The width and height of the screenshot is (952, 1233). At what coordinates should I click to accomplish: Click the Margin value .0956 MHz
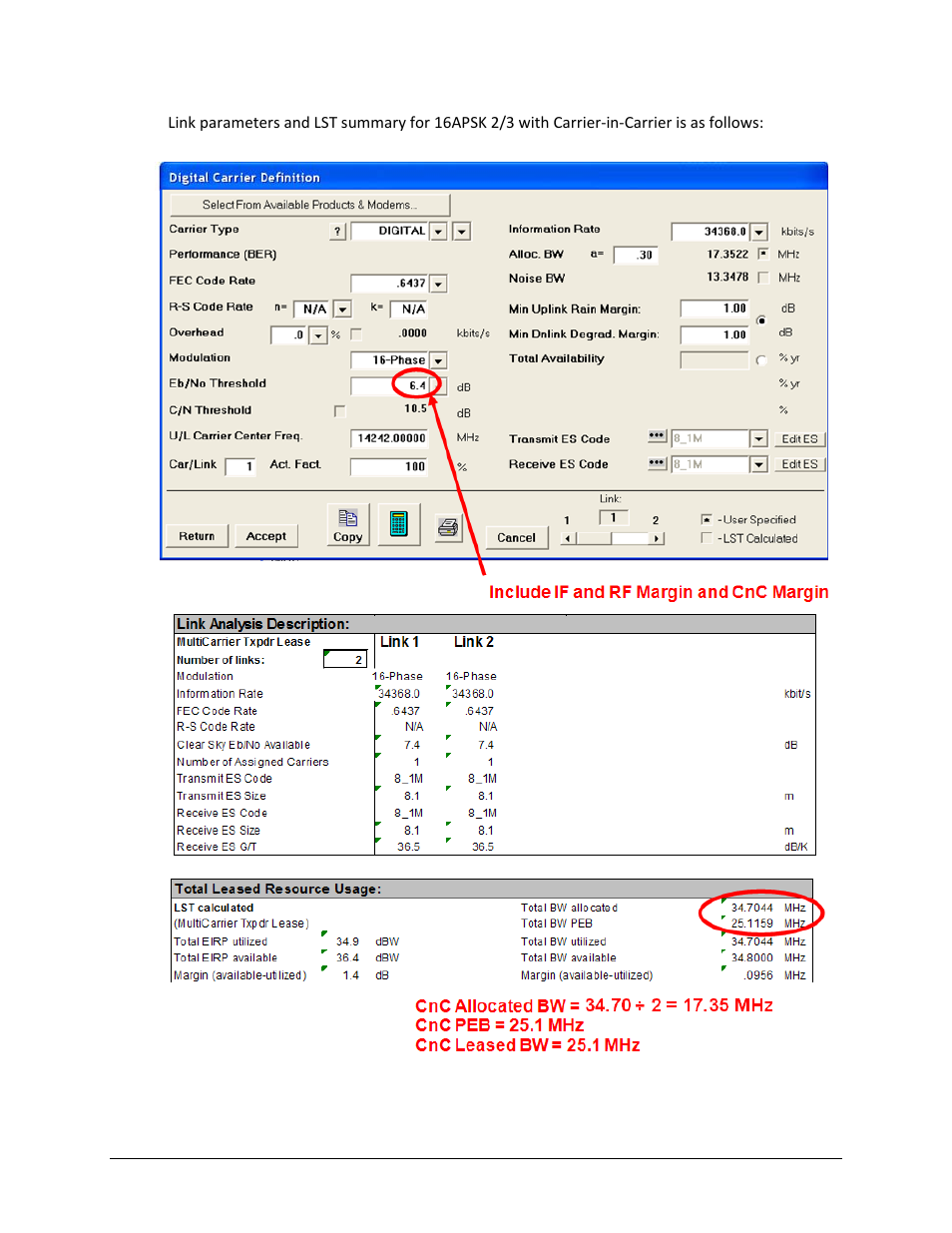pyautogui.click(x=758, y=975)
